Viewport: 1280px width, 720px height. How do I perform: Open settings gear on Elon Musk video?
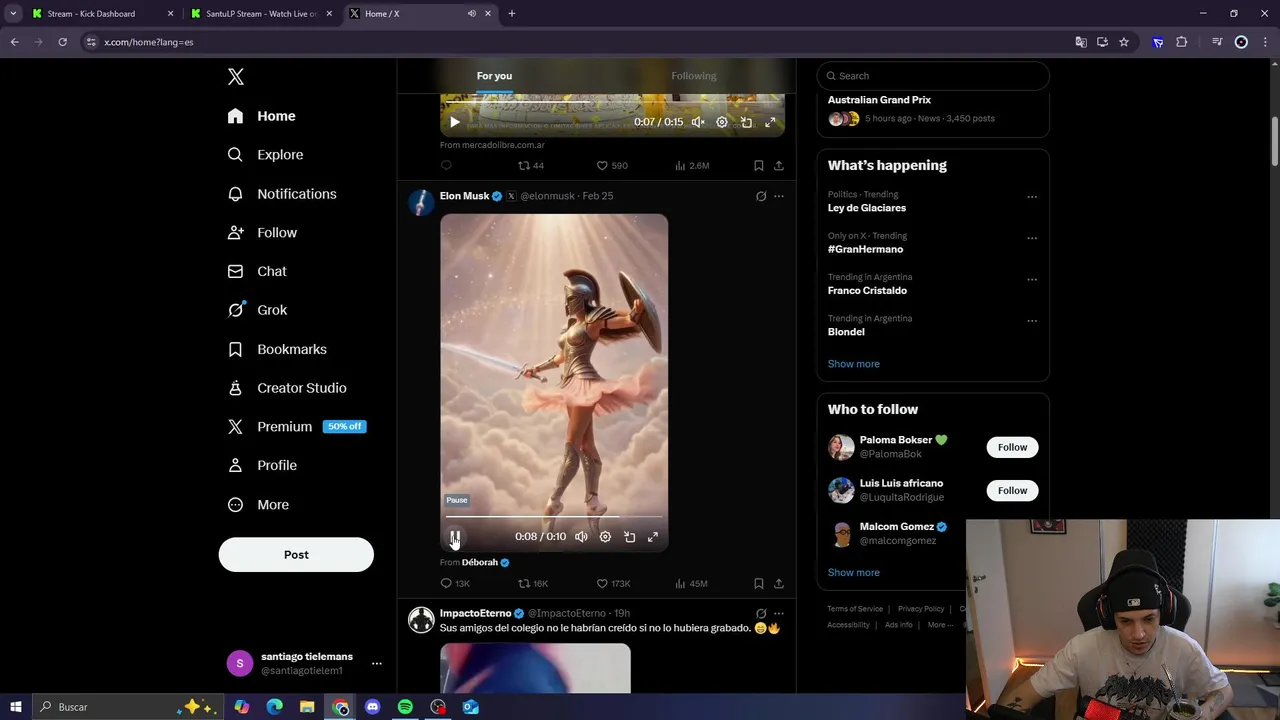(605, 537)
